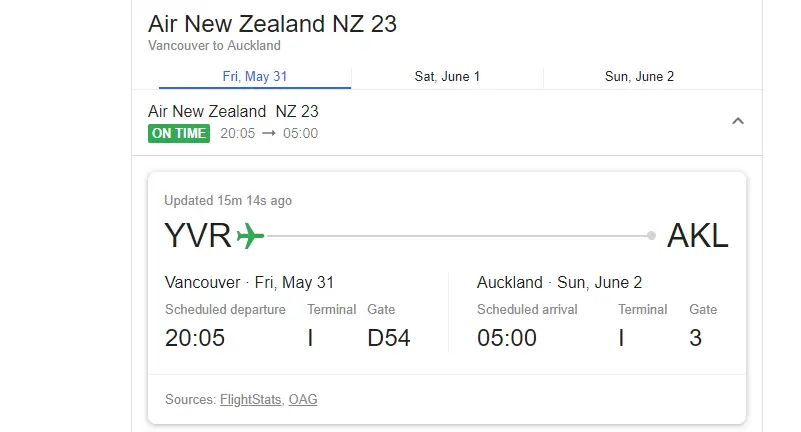
Task: Click the Updated 15m 14s ago text
Action: click(x=228, y=201)
